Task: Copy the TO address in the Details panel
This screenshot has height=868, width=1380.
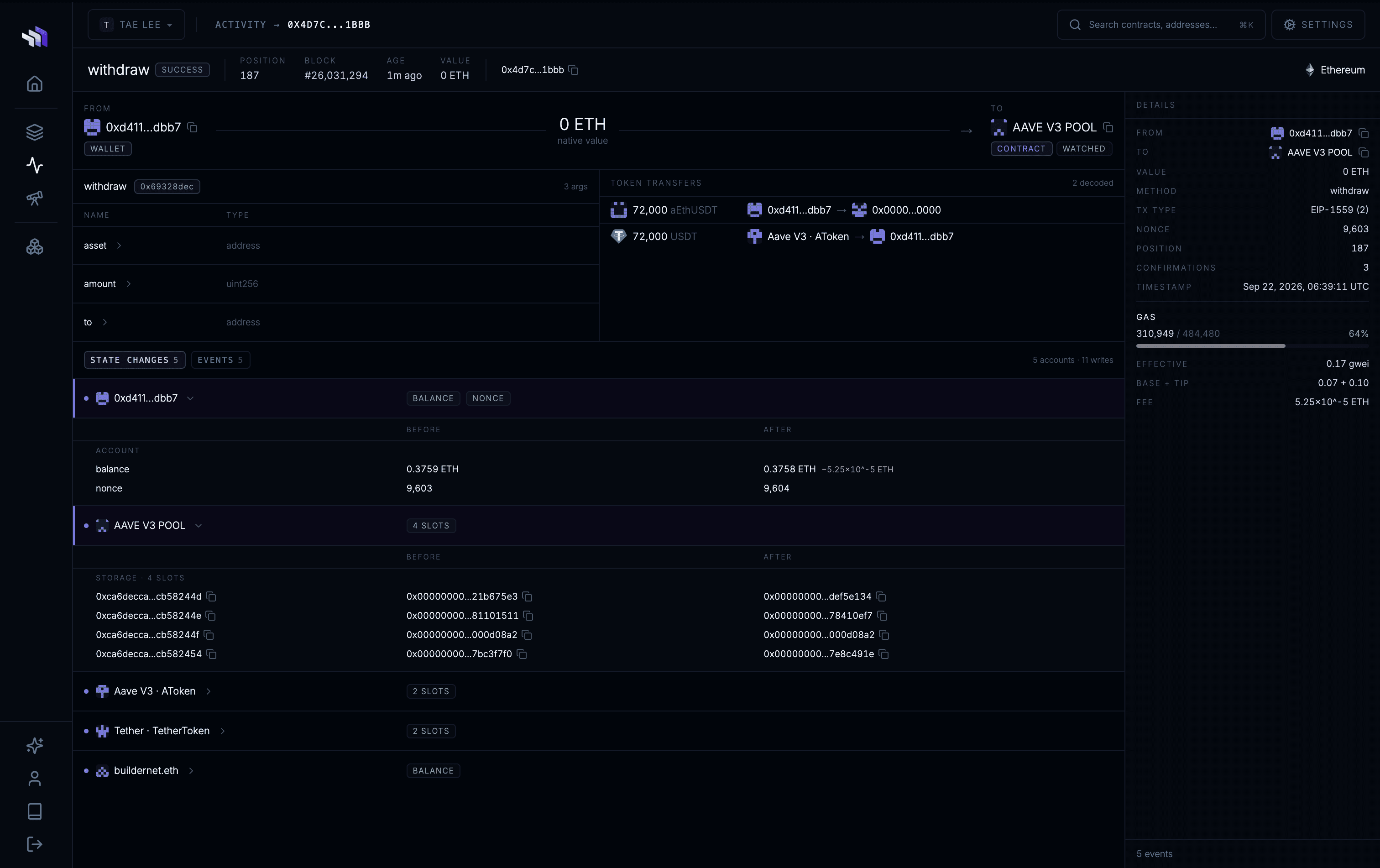Action: point(1364,152)
